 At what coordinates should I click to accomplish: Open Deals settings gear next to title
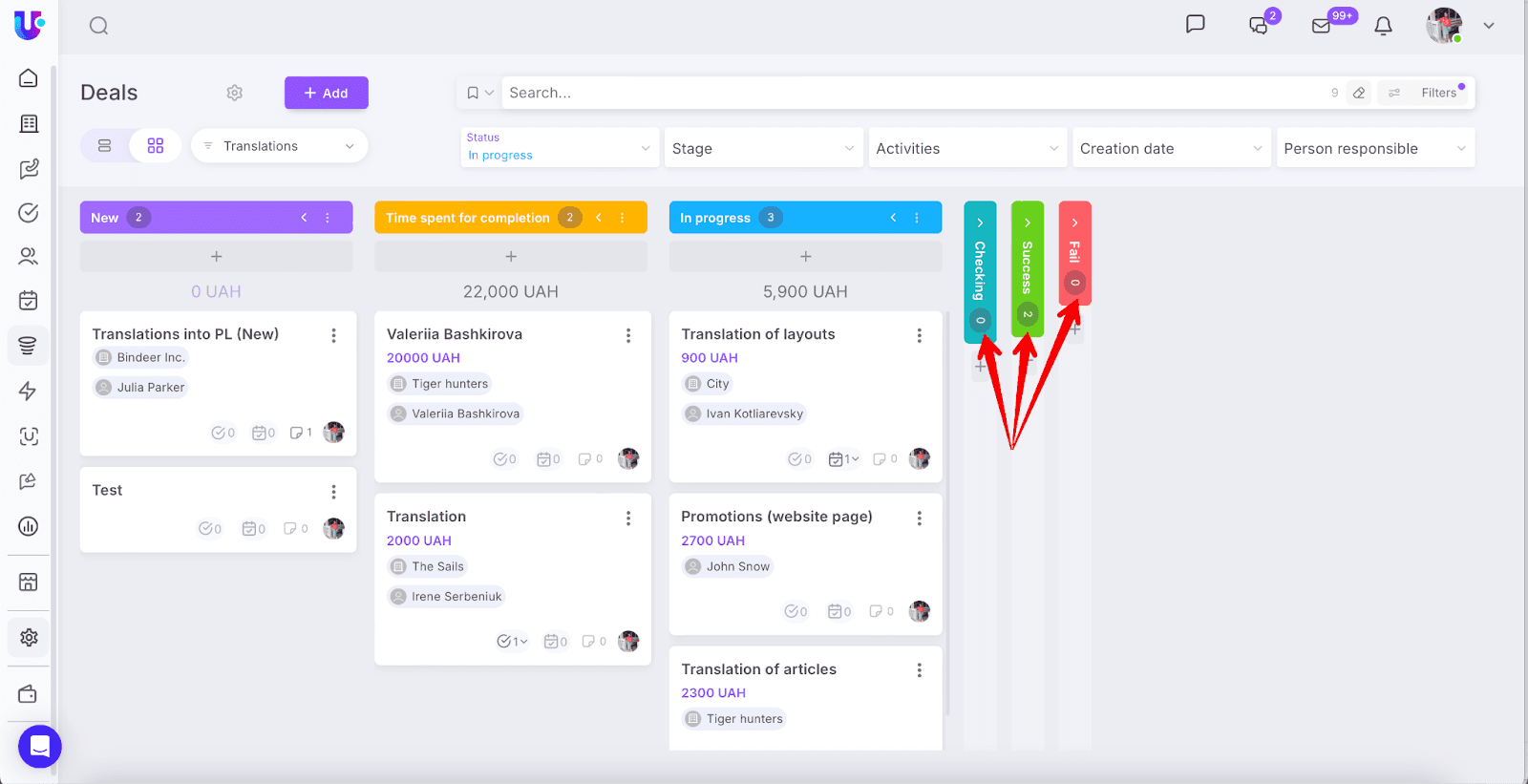coord(235,93)
